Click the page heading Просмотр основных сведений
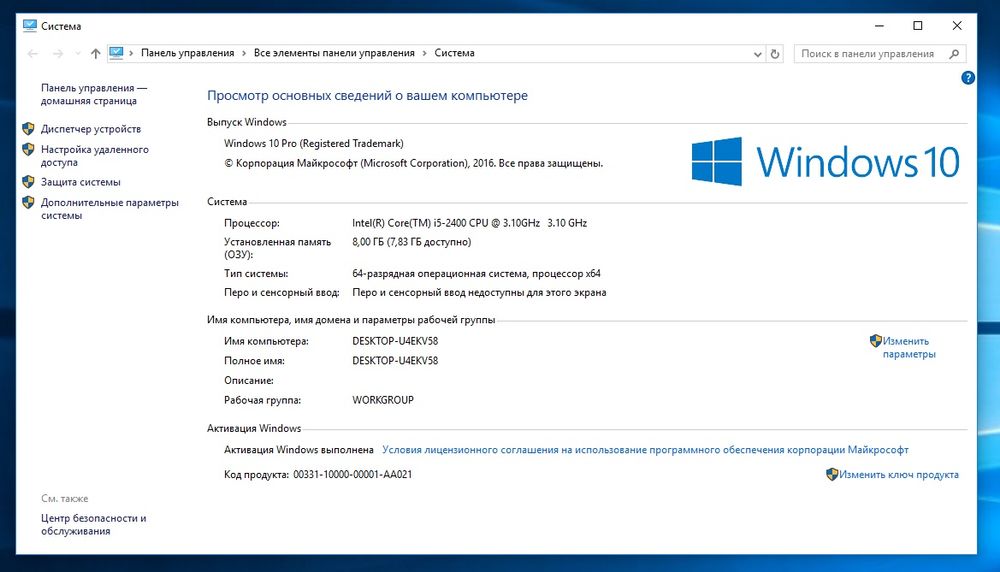 coord(367,96)
